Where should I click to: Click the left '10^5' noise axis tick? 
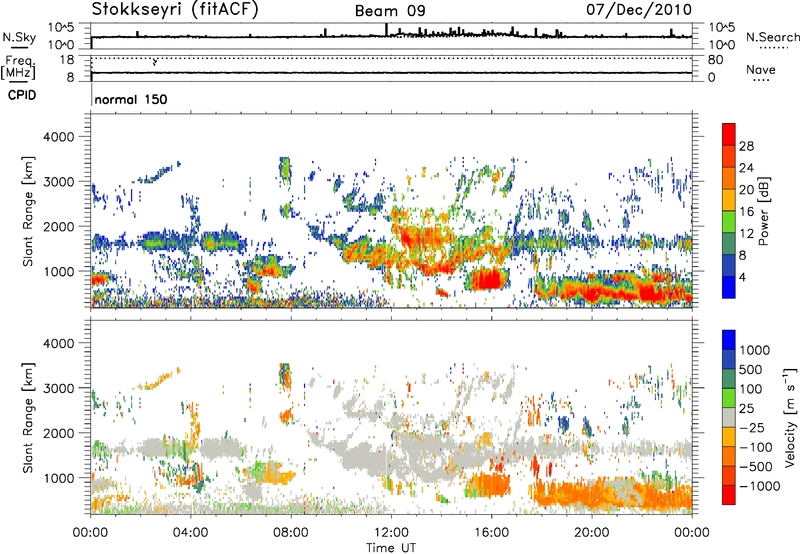[x=61, y=28]
